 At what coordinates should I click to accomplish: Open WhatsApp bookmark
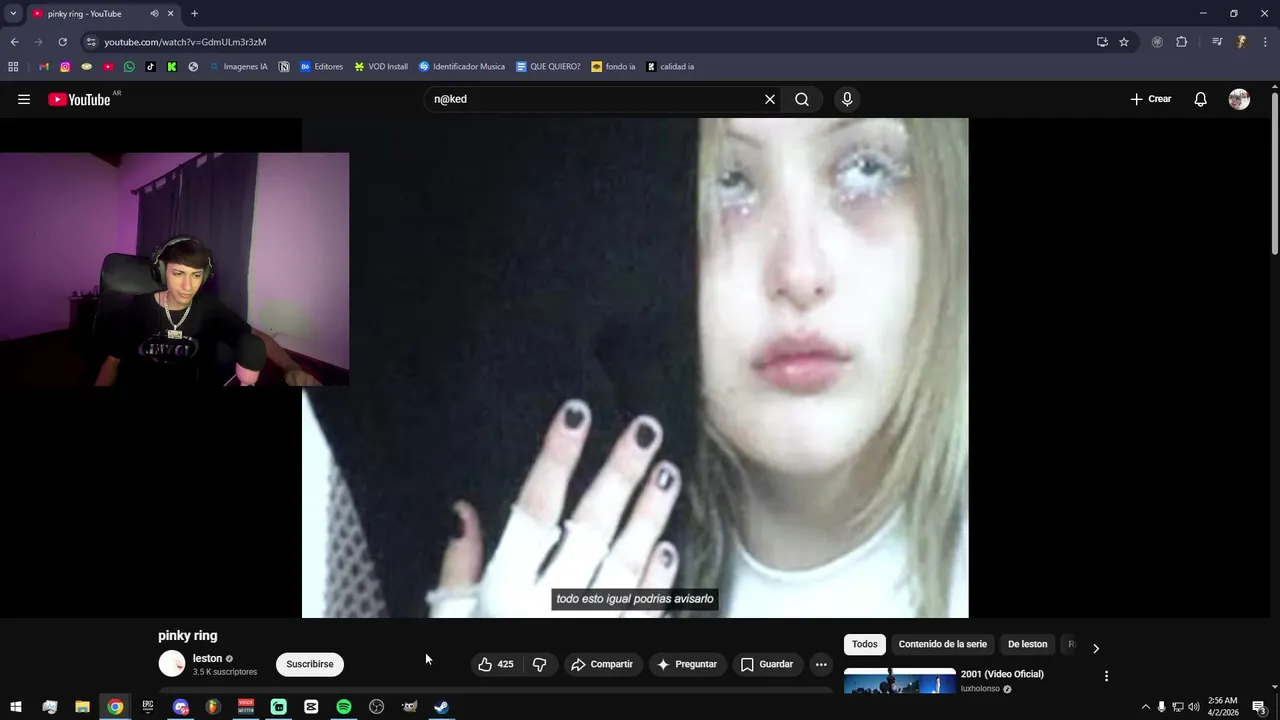129,67
